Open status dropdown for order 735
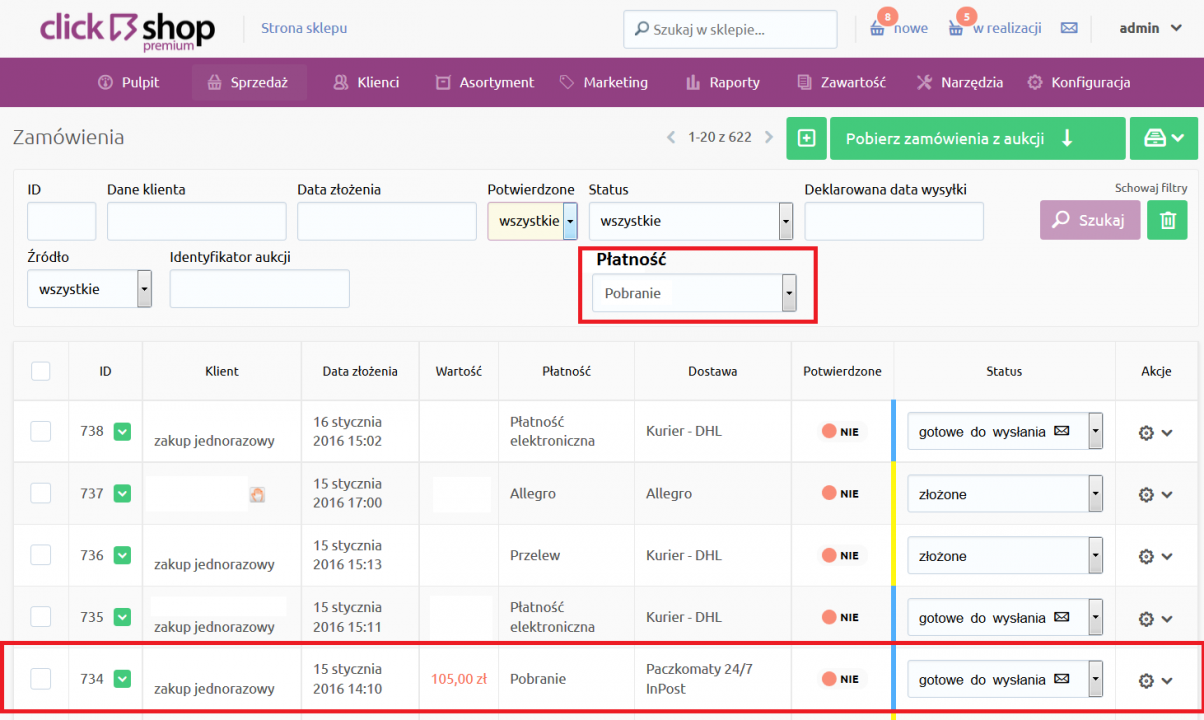 coord(1004,618)
